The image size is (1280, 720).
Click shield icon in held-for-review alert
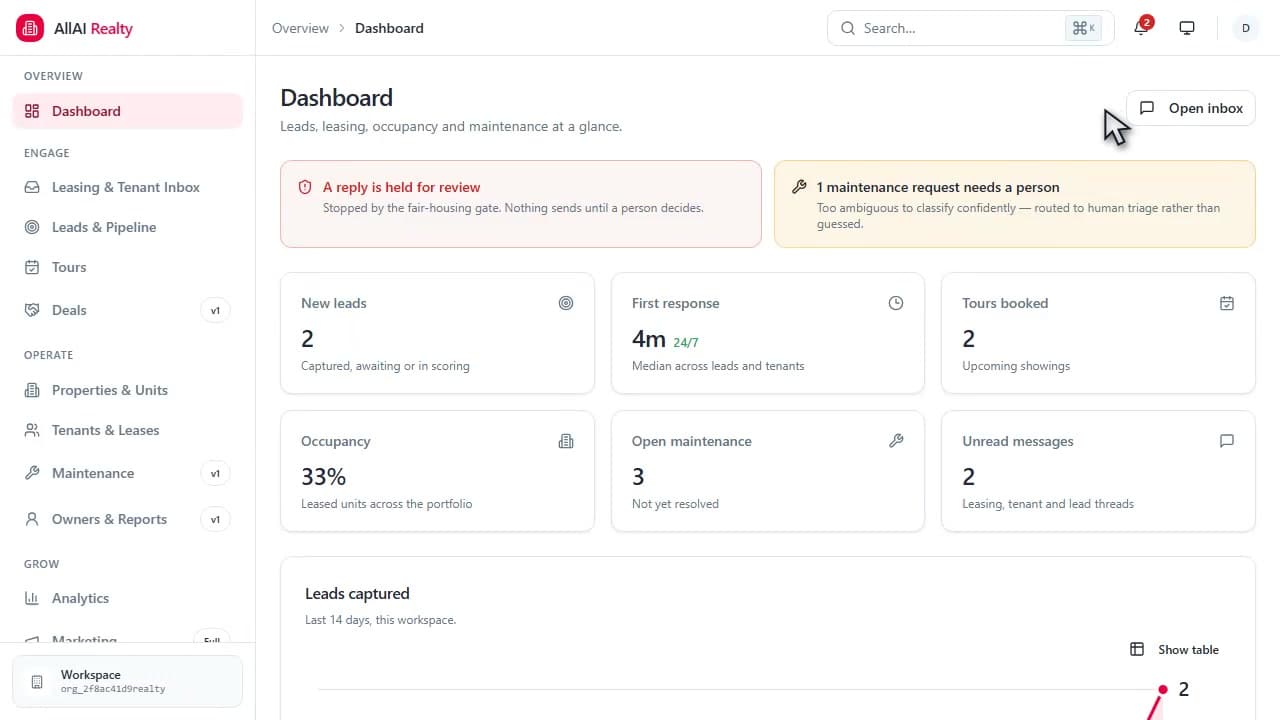(305, 187)
